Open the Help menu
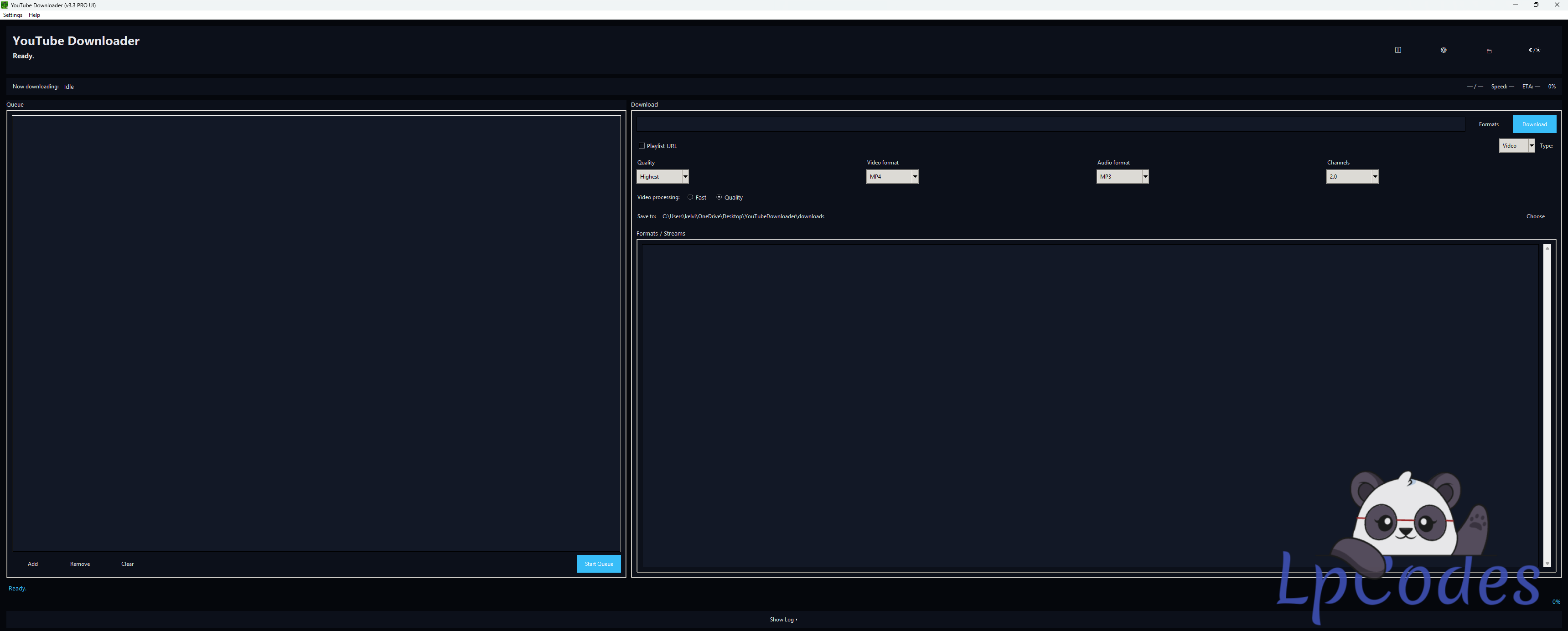 point(34,15)
